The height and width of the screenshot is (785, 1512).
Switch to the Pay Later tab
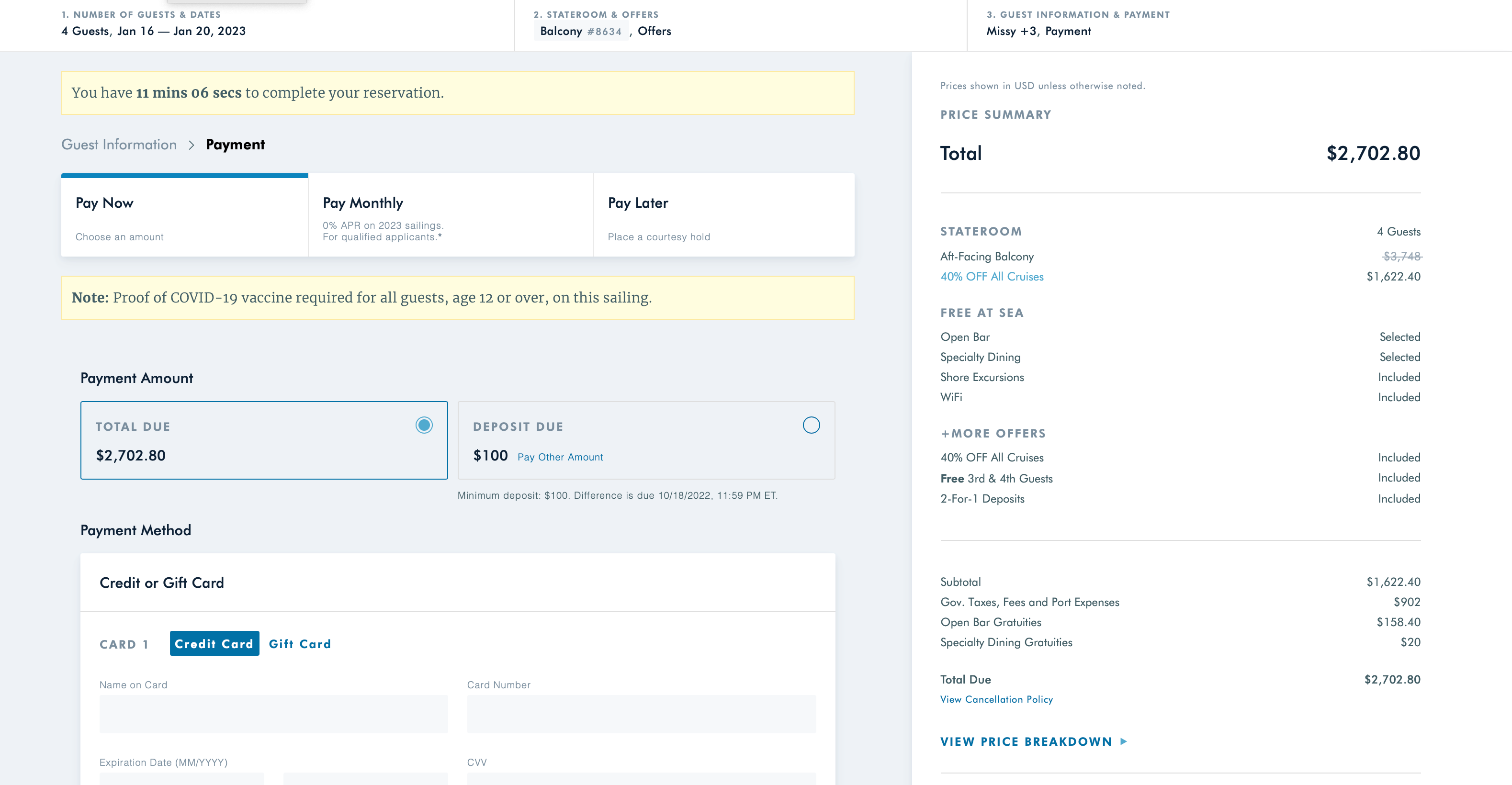click(x=723, y=215)
